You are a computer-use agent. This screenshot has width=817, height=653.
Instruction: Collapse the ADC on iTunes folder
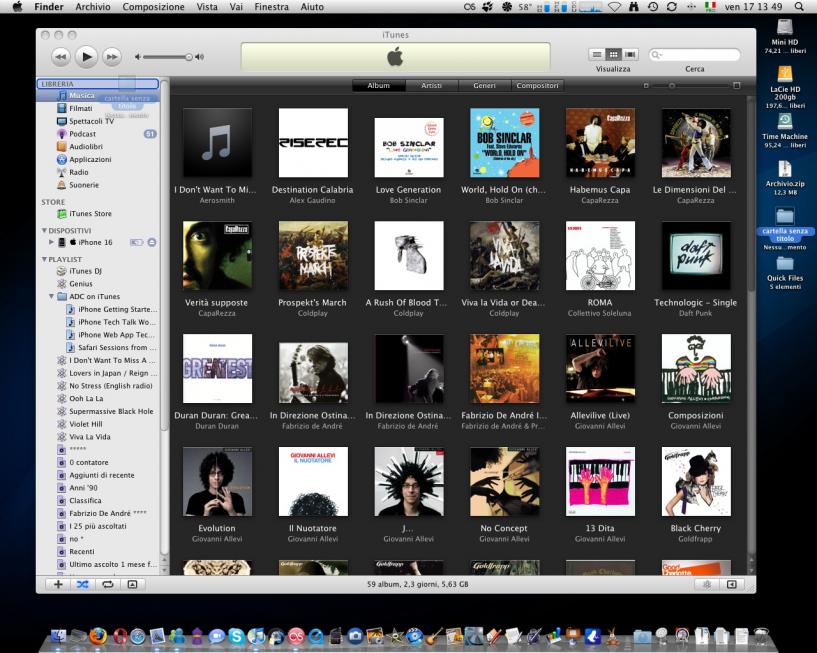(x=51, y=296)
